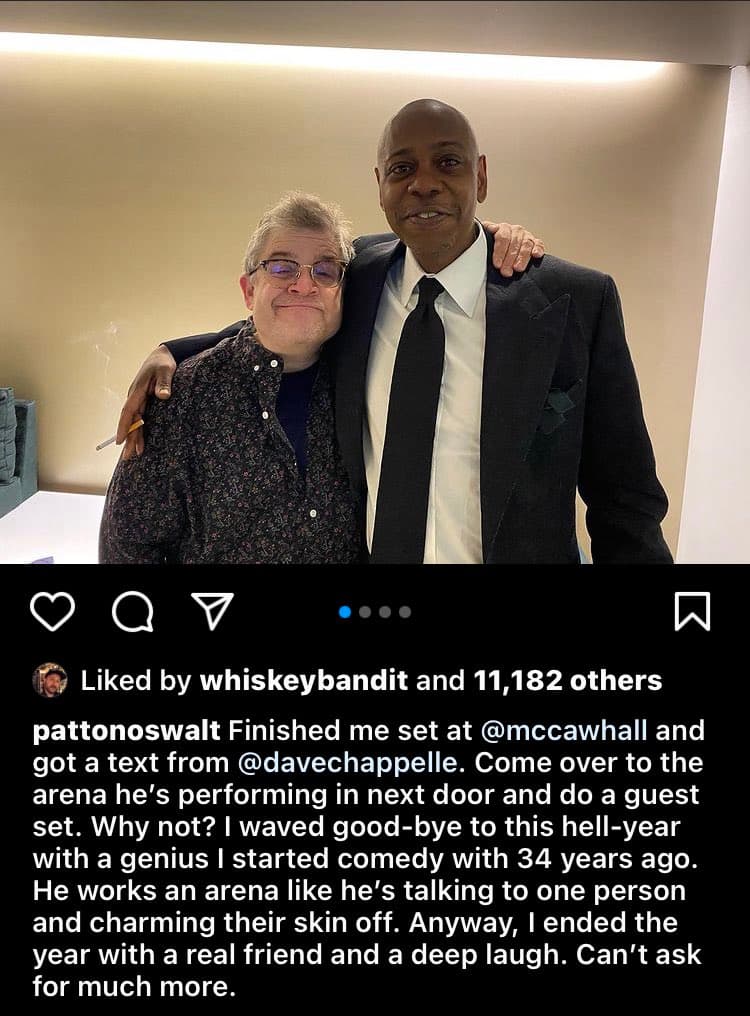This screenshot has height=1016, width=750.
Task: Select the first blue carousel dot
Action: point(346,612)
